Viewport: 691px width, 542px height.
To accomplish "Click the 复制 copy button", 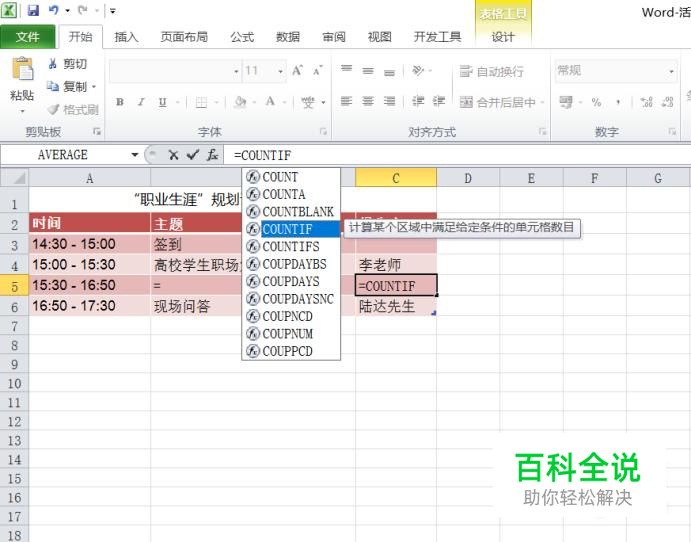I will [x=67, y=87].
